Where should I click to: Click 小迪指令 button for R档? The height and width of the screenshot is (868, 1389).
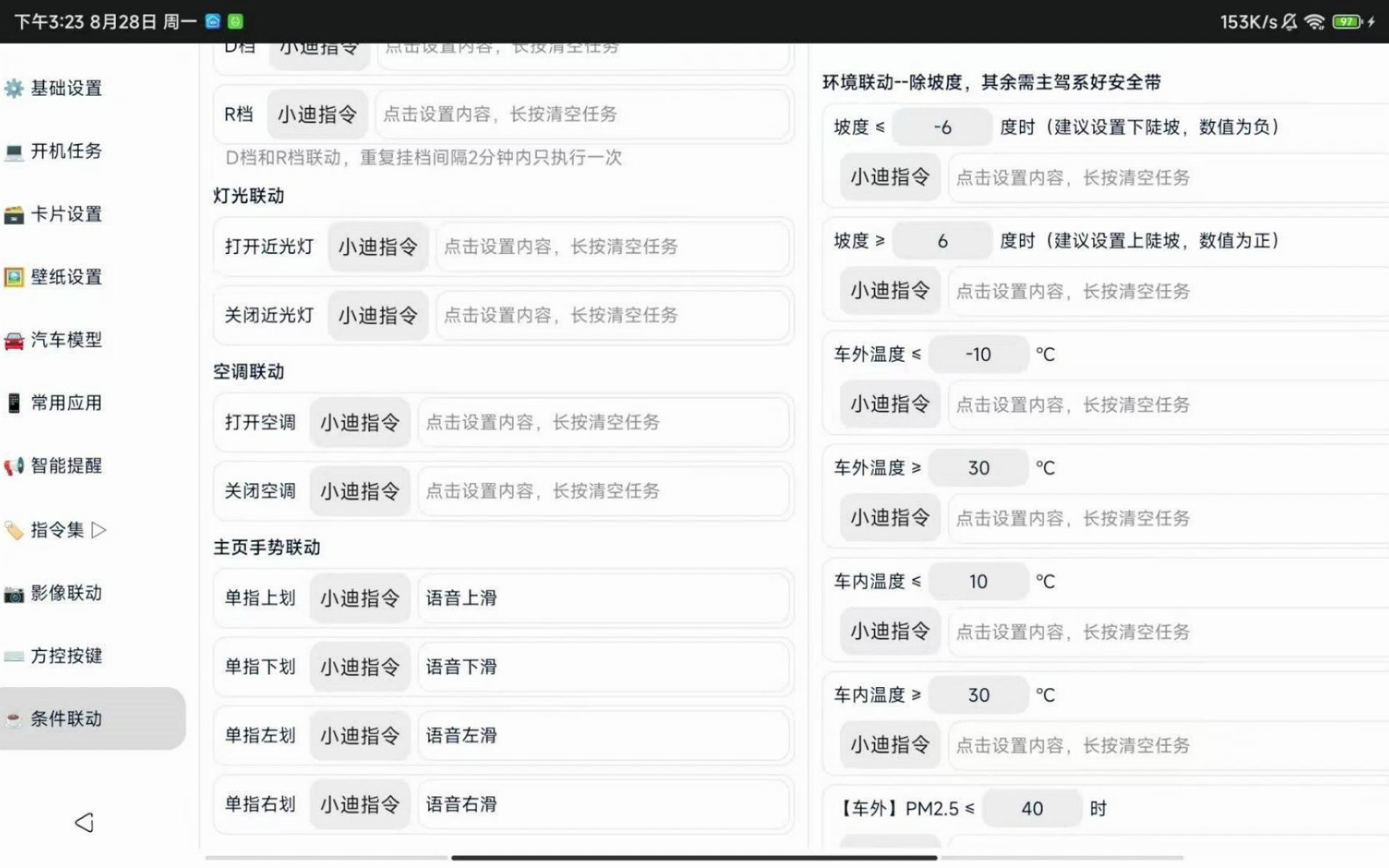pos(318,114)
